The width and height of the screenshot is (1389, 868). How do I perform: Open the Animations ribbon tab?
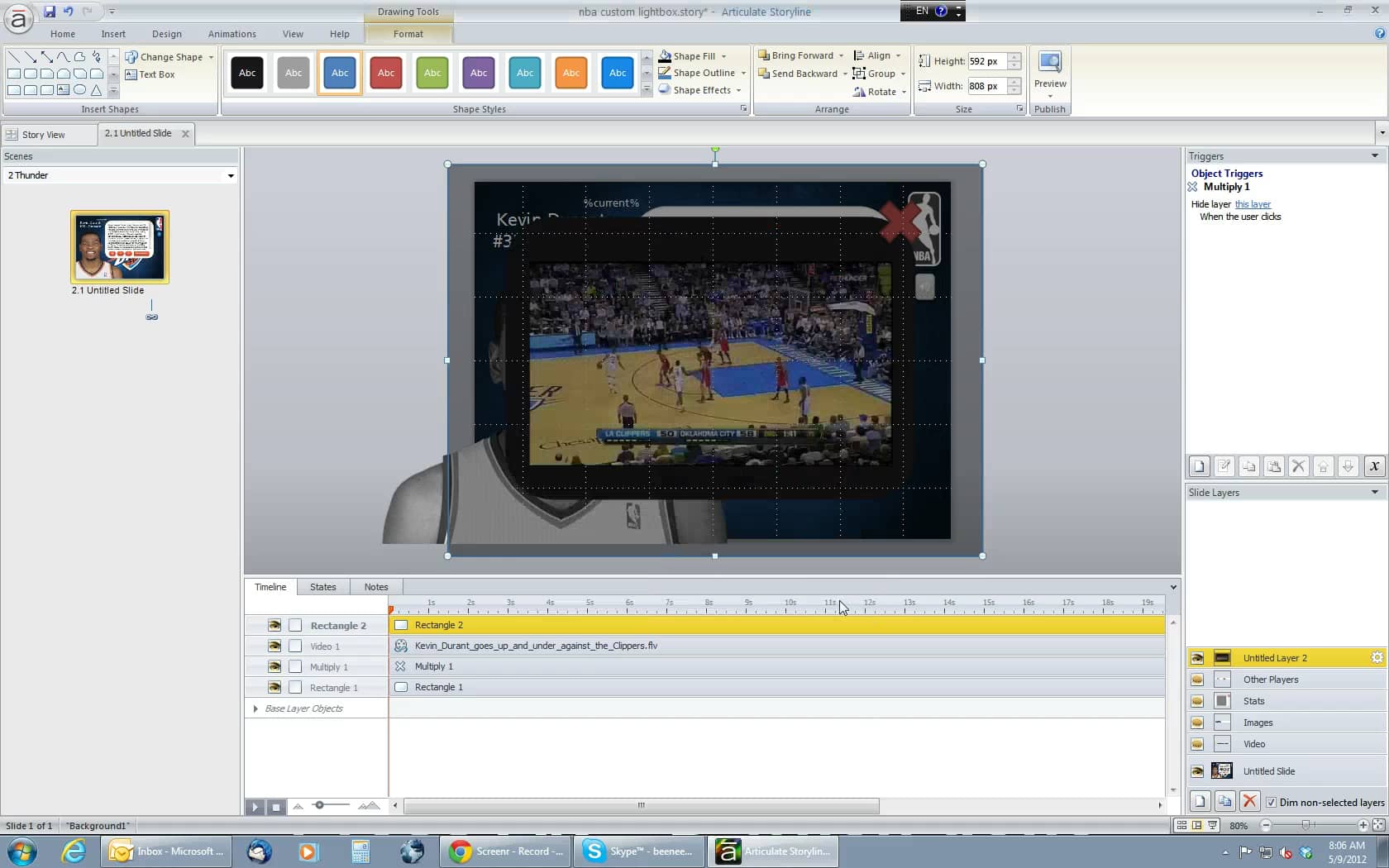(x=231, y=34)
